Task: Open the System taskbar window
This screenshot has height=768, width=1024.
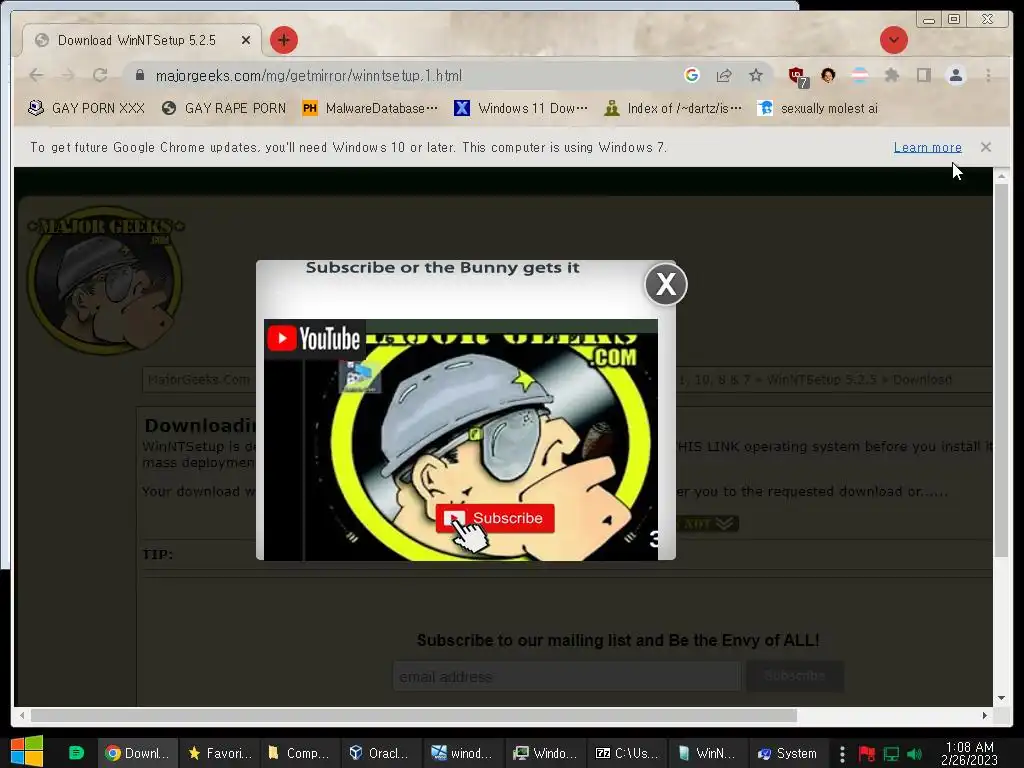Action: tap(788, 753)
